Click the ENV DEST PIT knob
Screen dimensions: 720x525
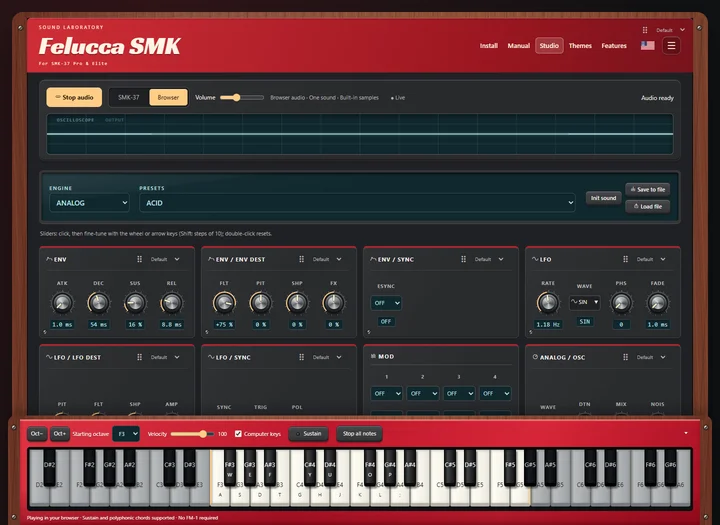(260, 303)
